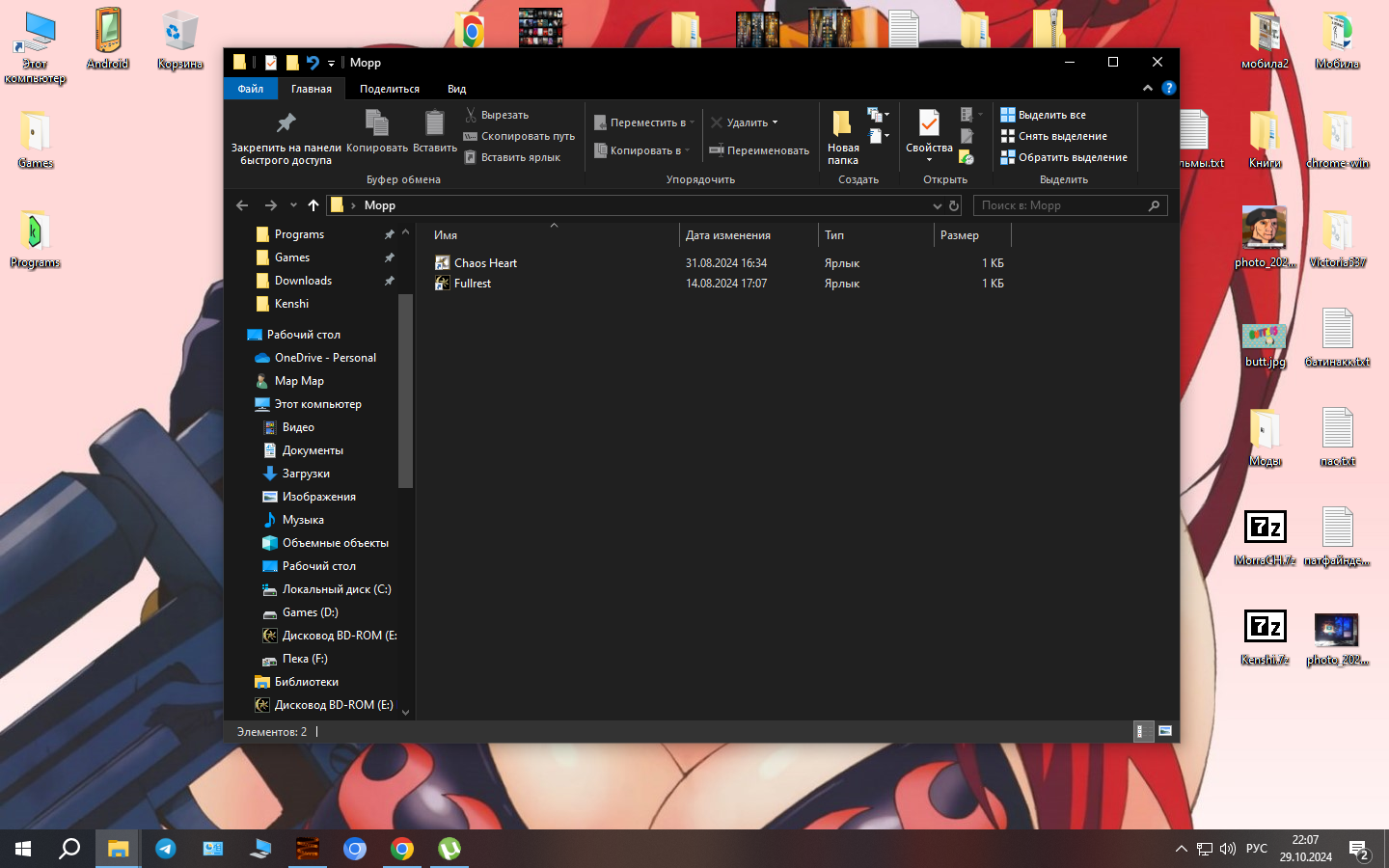Expand the Delete dropdown arrow
This screenshot has width=1389, height=868.
[775, 122]
